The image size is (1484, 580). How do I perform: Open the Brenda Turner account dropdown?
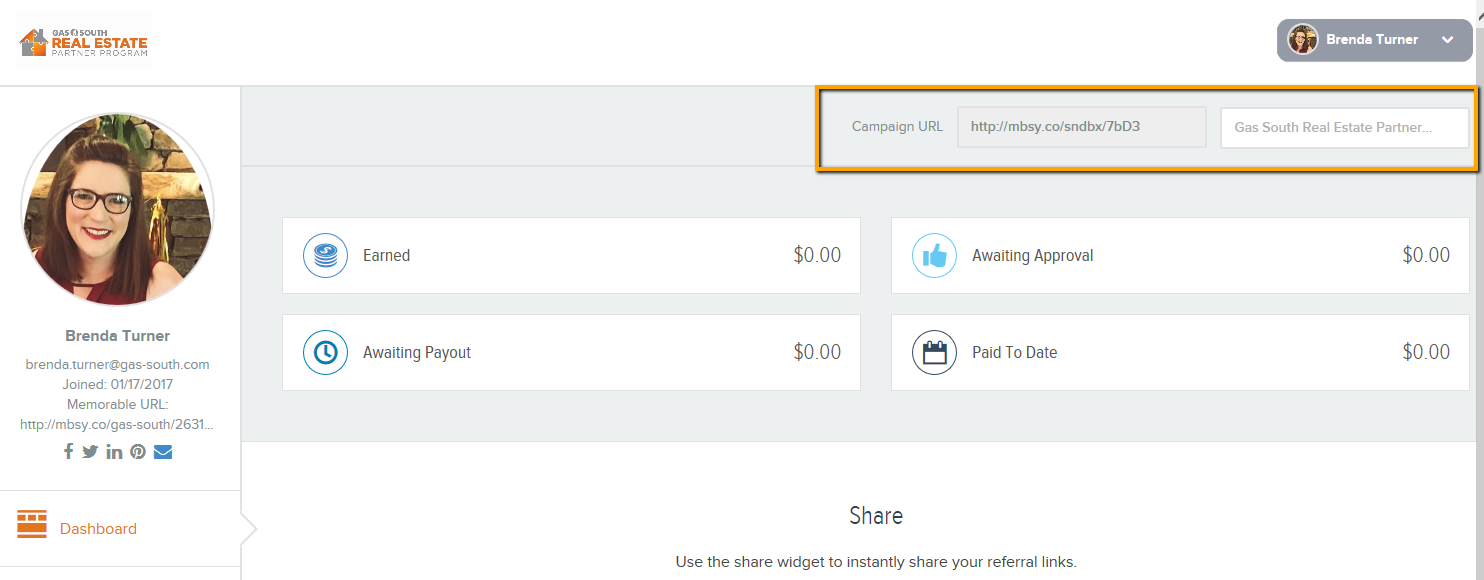pyautogui.click(x=1374, y=40)
